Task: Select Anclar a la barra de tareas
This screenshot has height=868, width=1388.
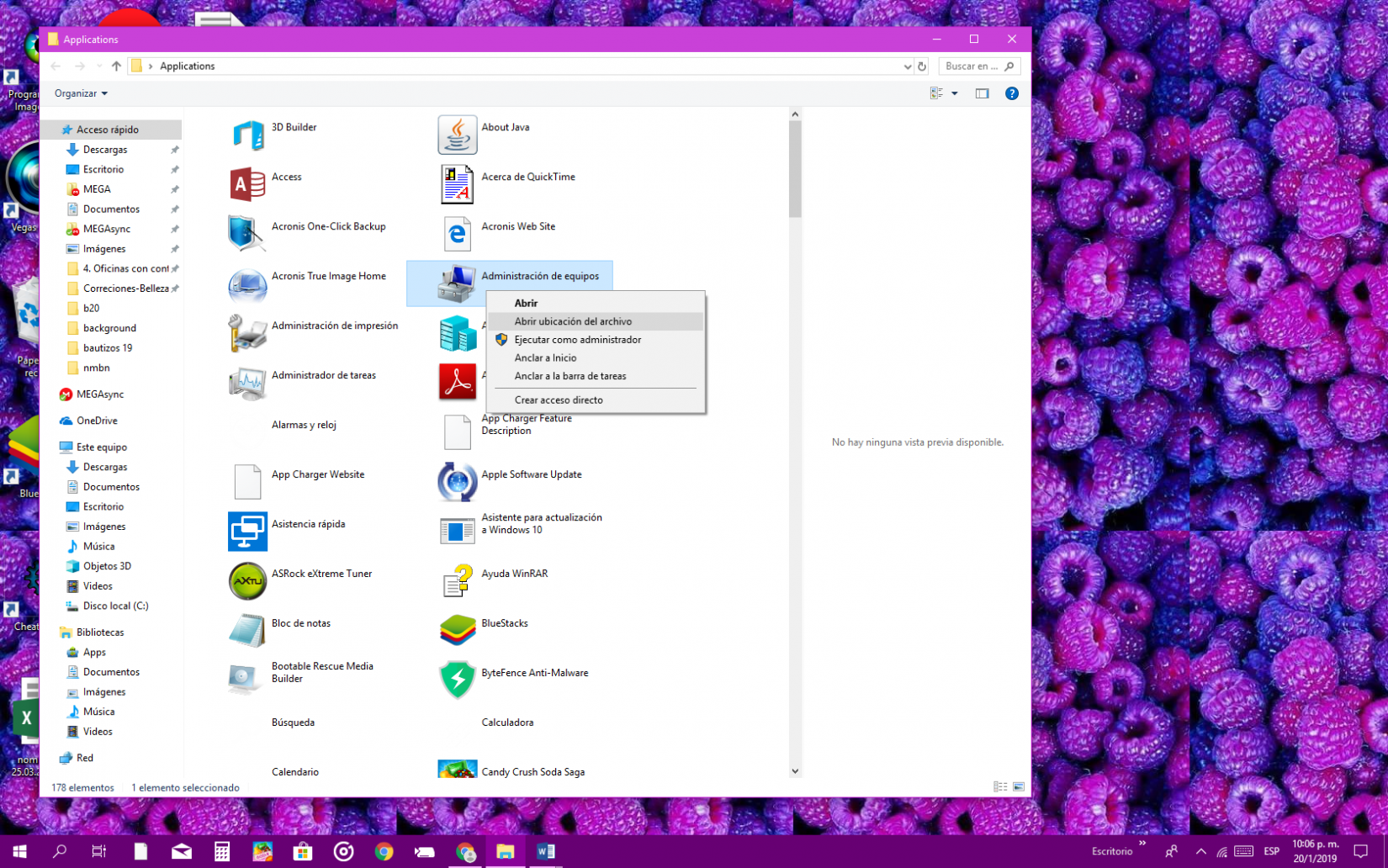Action: [596, 376]
